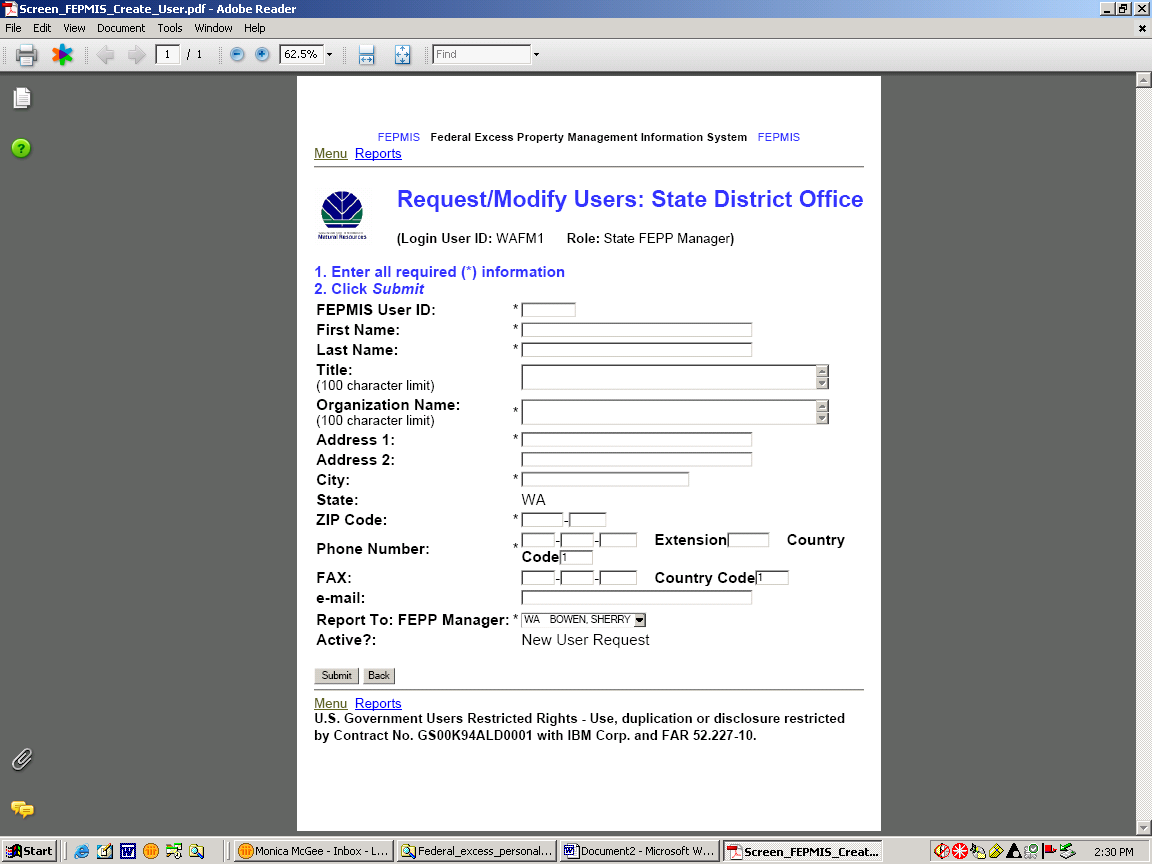Click the black triangle system tray icon
The width and height of the screenshot is (1152, 864).
point(1014,852)
